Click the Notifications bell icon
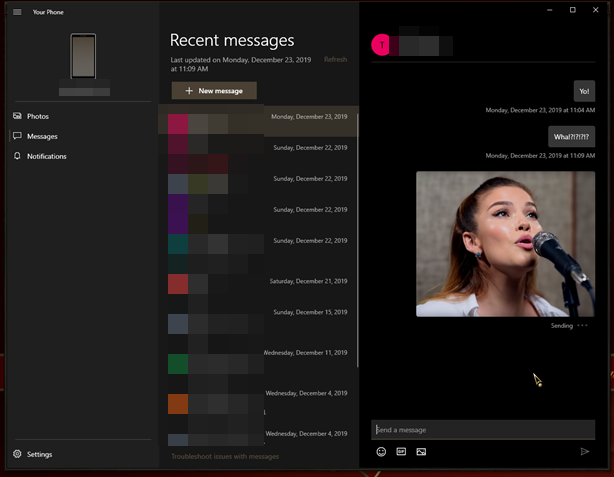The image size is (614, 477). (x=17, y=156)
